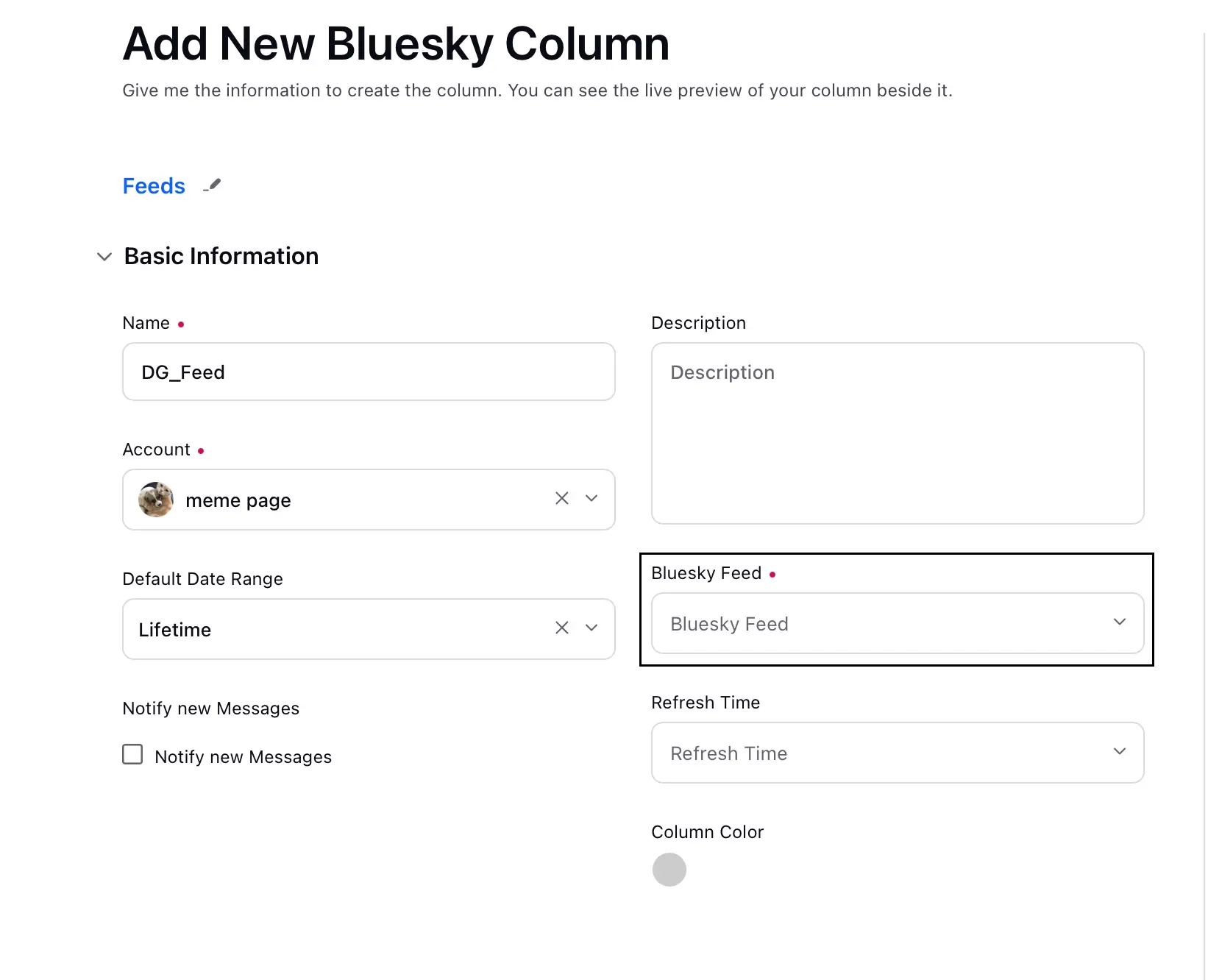The height and width of the screenshot is (980, 1208).
Task: Expand the Default Date Range dropdown
Action: [591, 628]
